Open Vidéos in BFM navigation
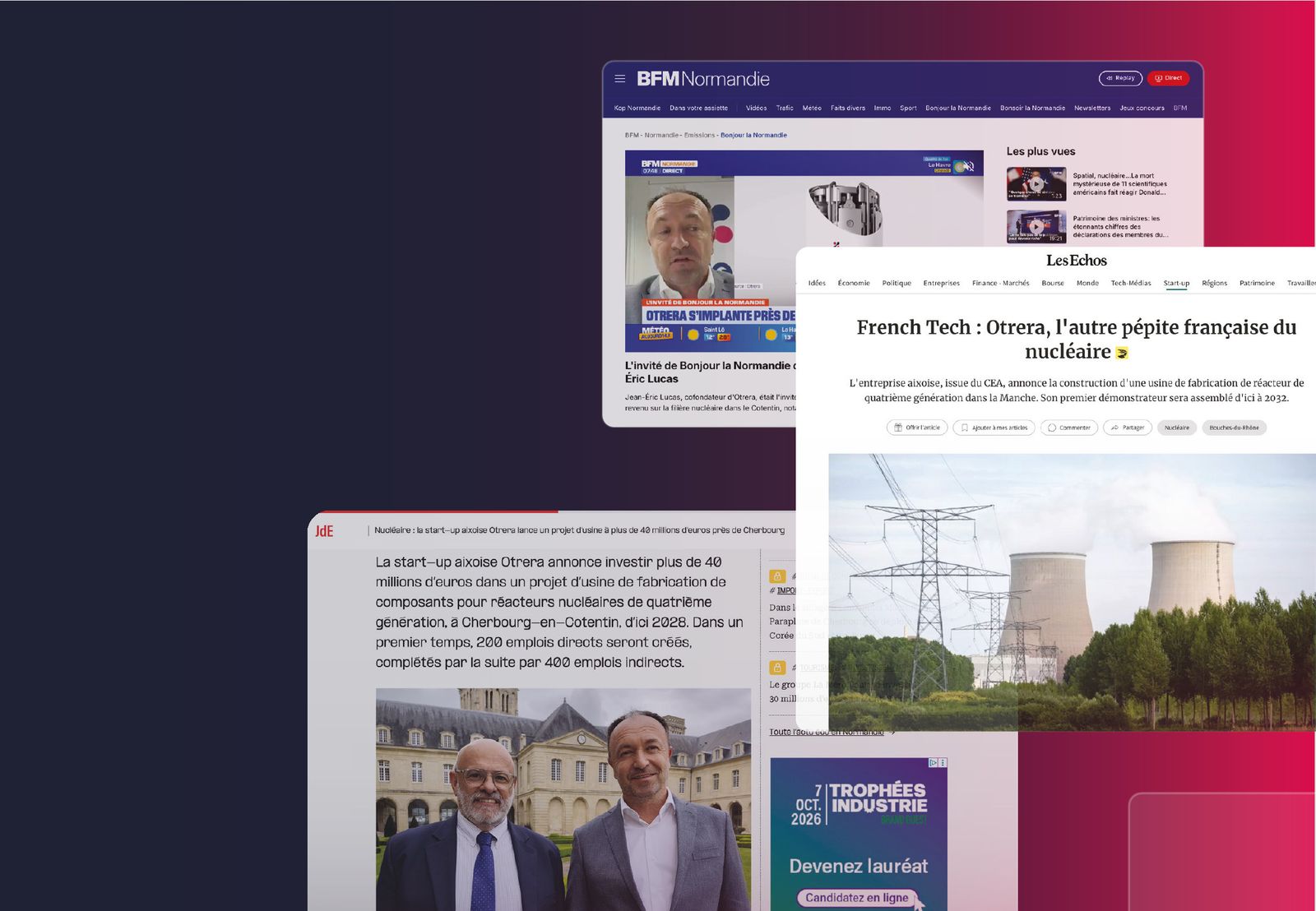The image size is (1316, 911). pos(756,108)
